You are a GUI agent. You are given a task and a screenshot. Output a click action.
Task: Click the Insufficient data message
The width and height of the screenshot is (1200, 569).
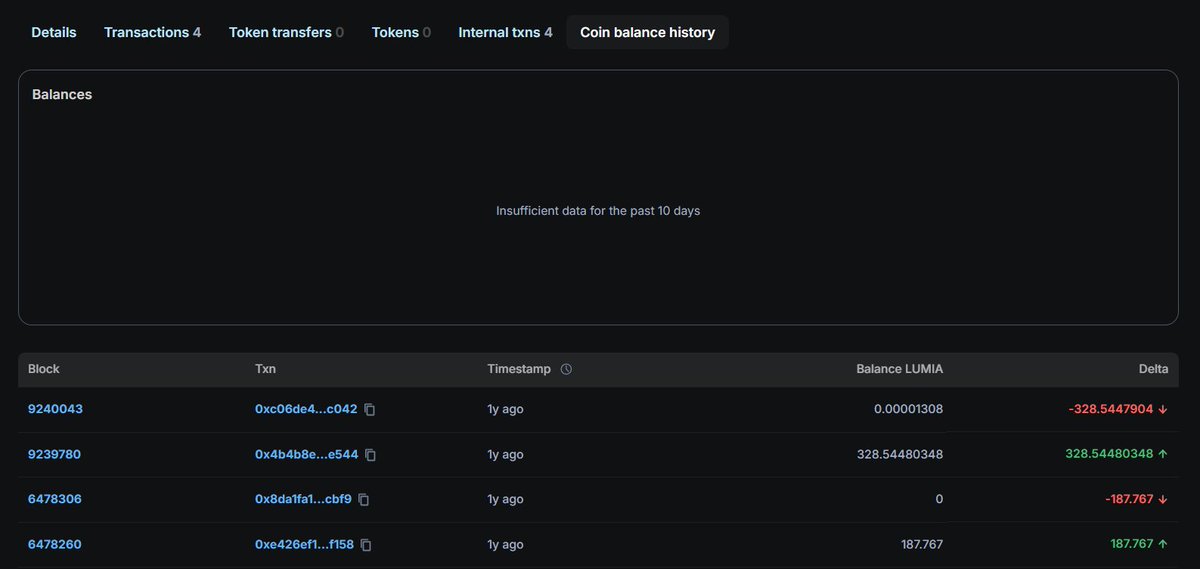[x=598, y=211]
